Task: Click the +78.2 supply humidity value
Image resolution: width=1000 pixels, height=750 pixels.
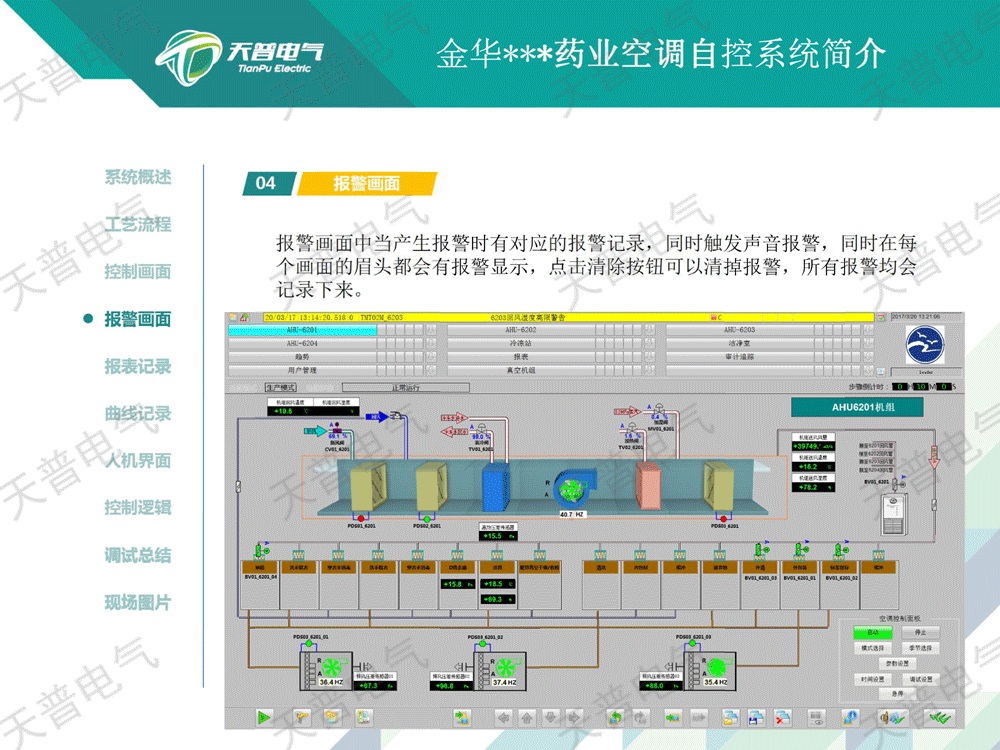Action: pyautogui.click(x=813, y=487)
